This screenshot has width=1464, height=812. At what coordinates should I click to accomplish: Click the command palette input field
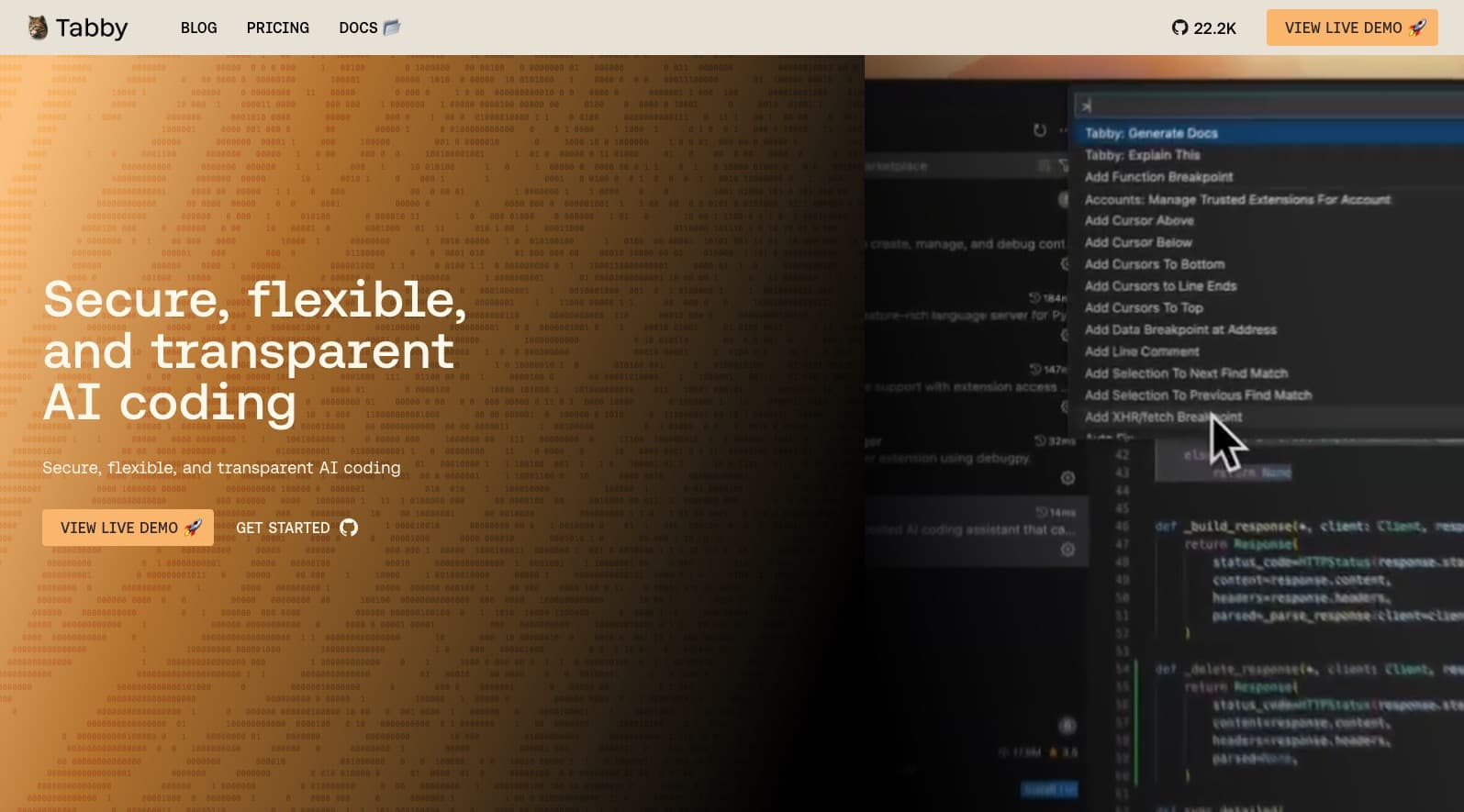tap(1269, 106)
